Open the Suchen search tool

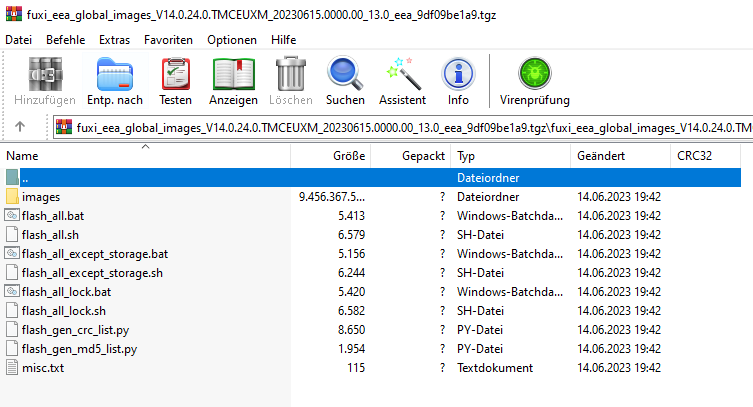[345, 80]
